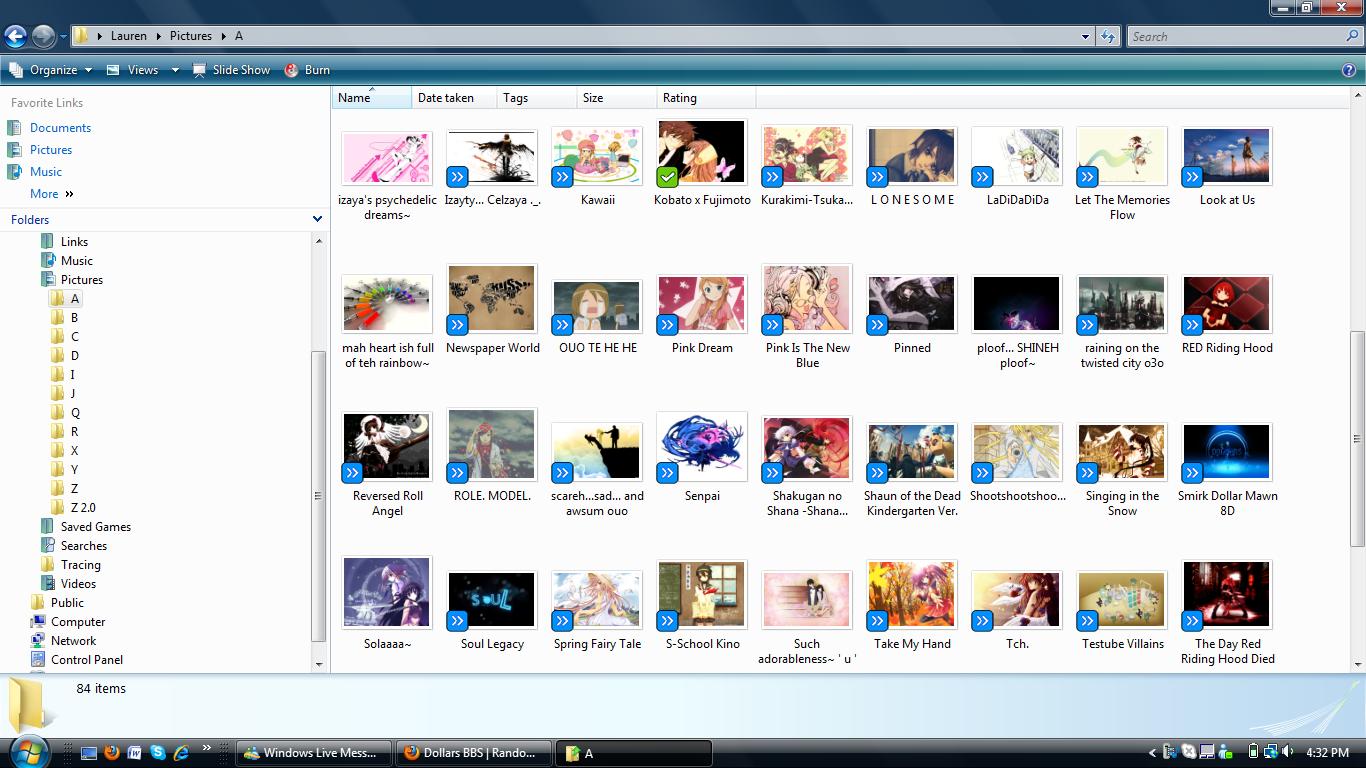The width and height of the screenshot is (1366, 768).
Task: Open Control Panel in folder tree
Action: (86, 660)
